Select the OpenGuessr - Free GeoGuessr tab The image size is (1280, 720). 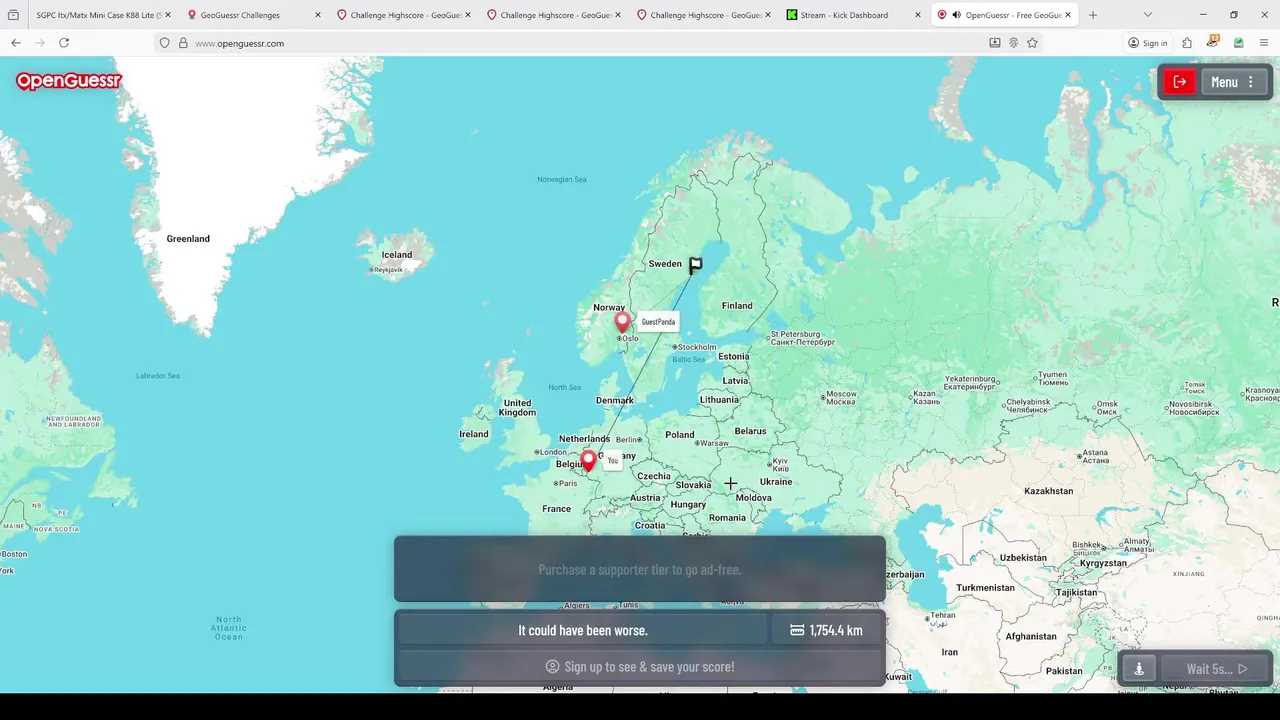point(1005,15)
